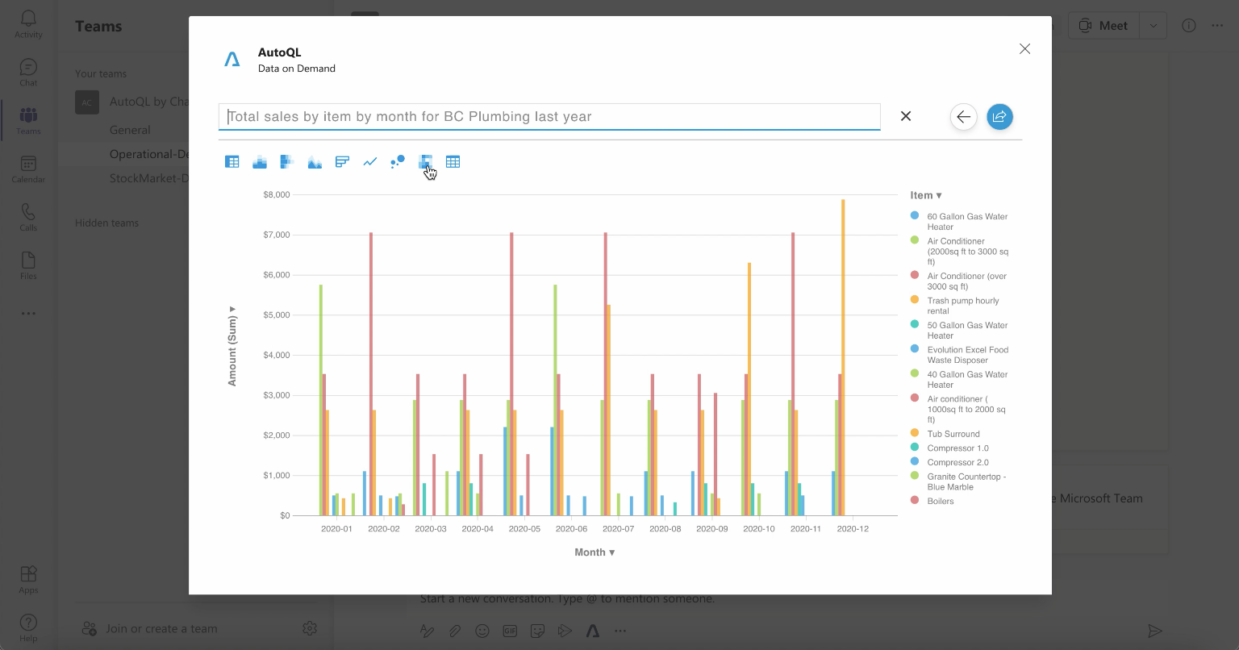Click the Evolution Excel Food Waste Disposer label
This screenshot has width=1239, height=650.
click(968, 355)
